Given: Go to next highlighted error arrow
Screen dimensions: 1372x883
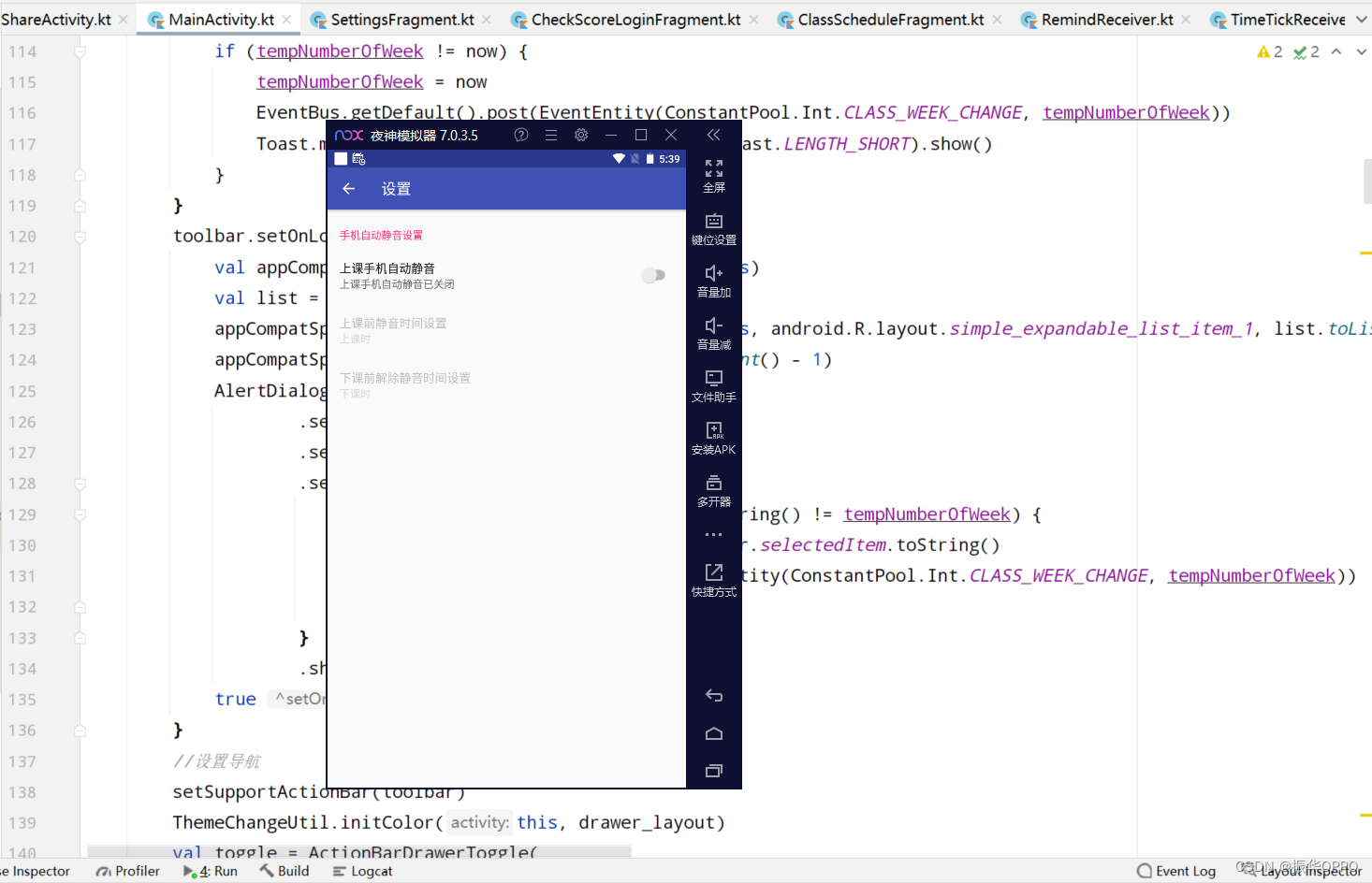Looking at the screenshot, I should coord(1362,51).
